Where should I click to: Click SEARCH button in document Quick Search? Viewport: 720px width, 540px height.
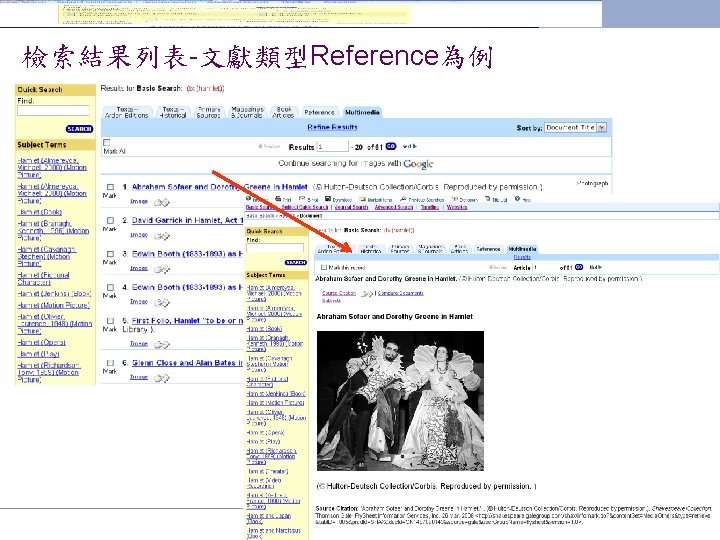[296, 263]
